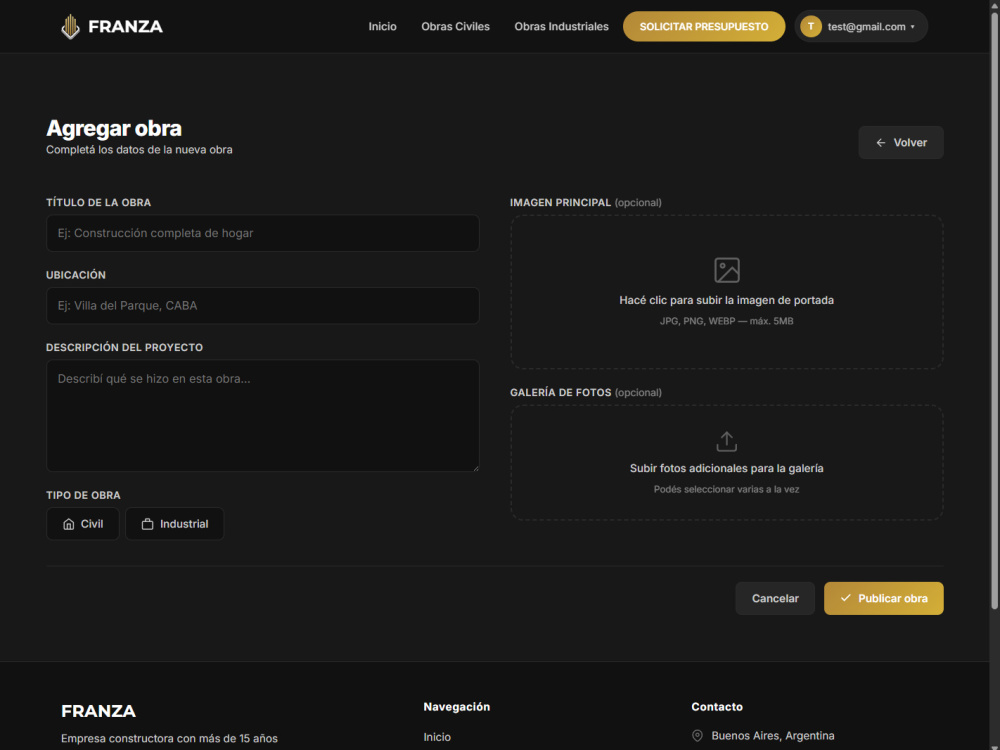Focus the Título de la obra field
The height and width of the screenshot is (750, 1000).
coord(263,233)
